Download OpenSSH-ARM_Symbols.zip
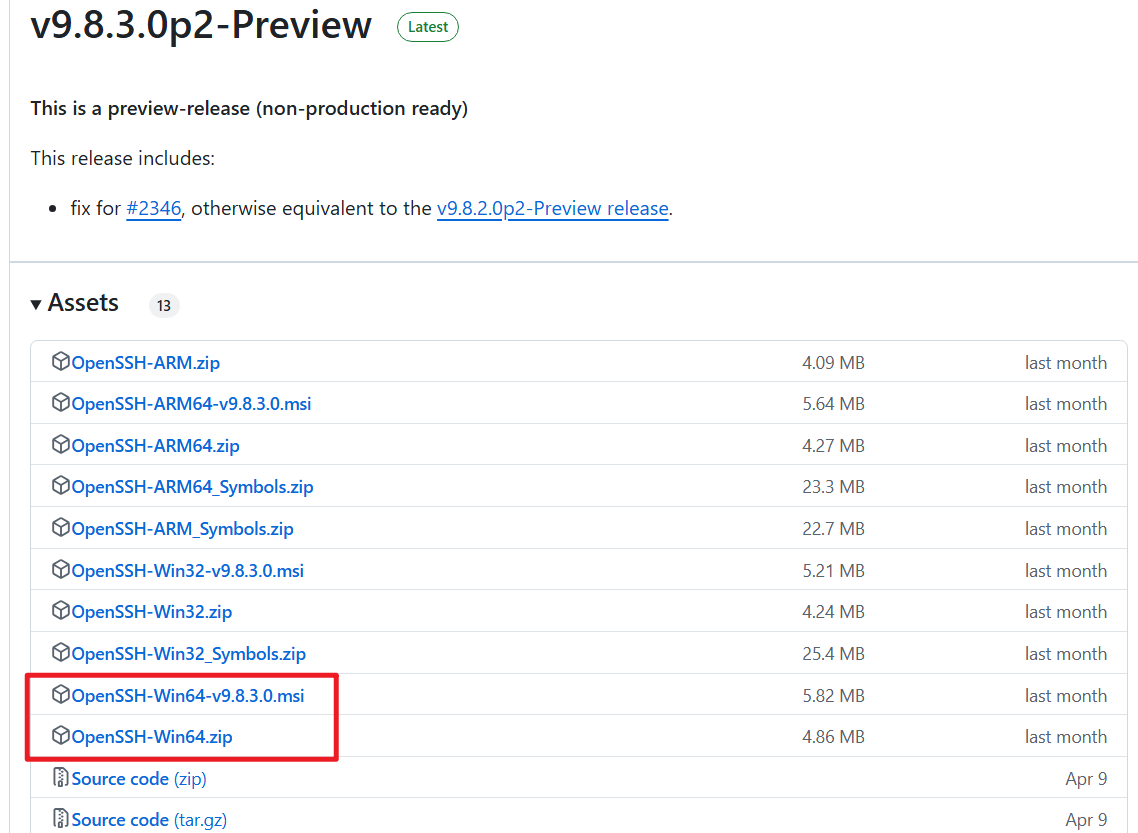Image resolution: width=1138 pixels, height=833 pixels. [x=182, y=529]
